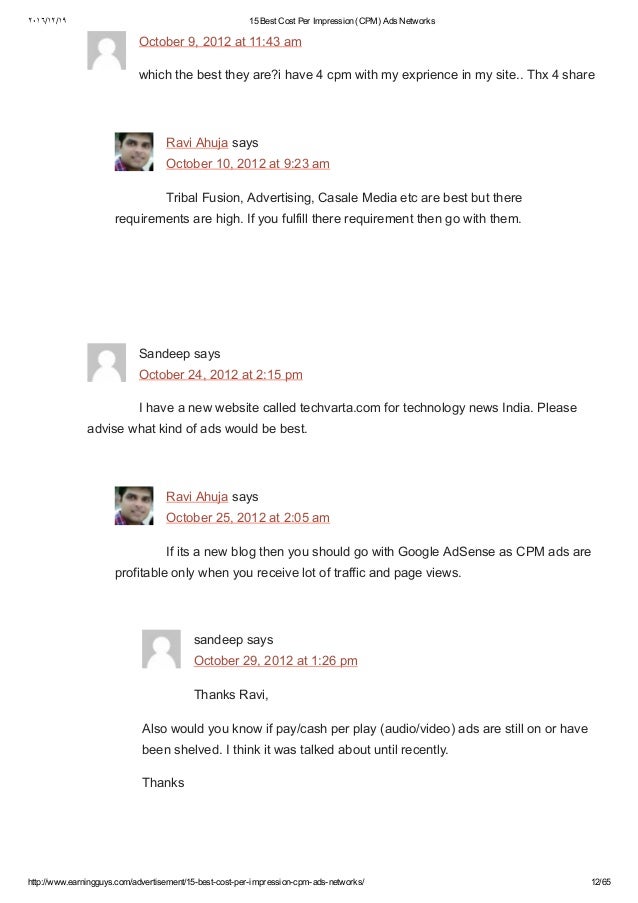Open Ravi Ahuja's profile link above October 10 reply
The width and height of the screenshot is (638, 903).
197,143
